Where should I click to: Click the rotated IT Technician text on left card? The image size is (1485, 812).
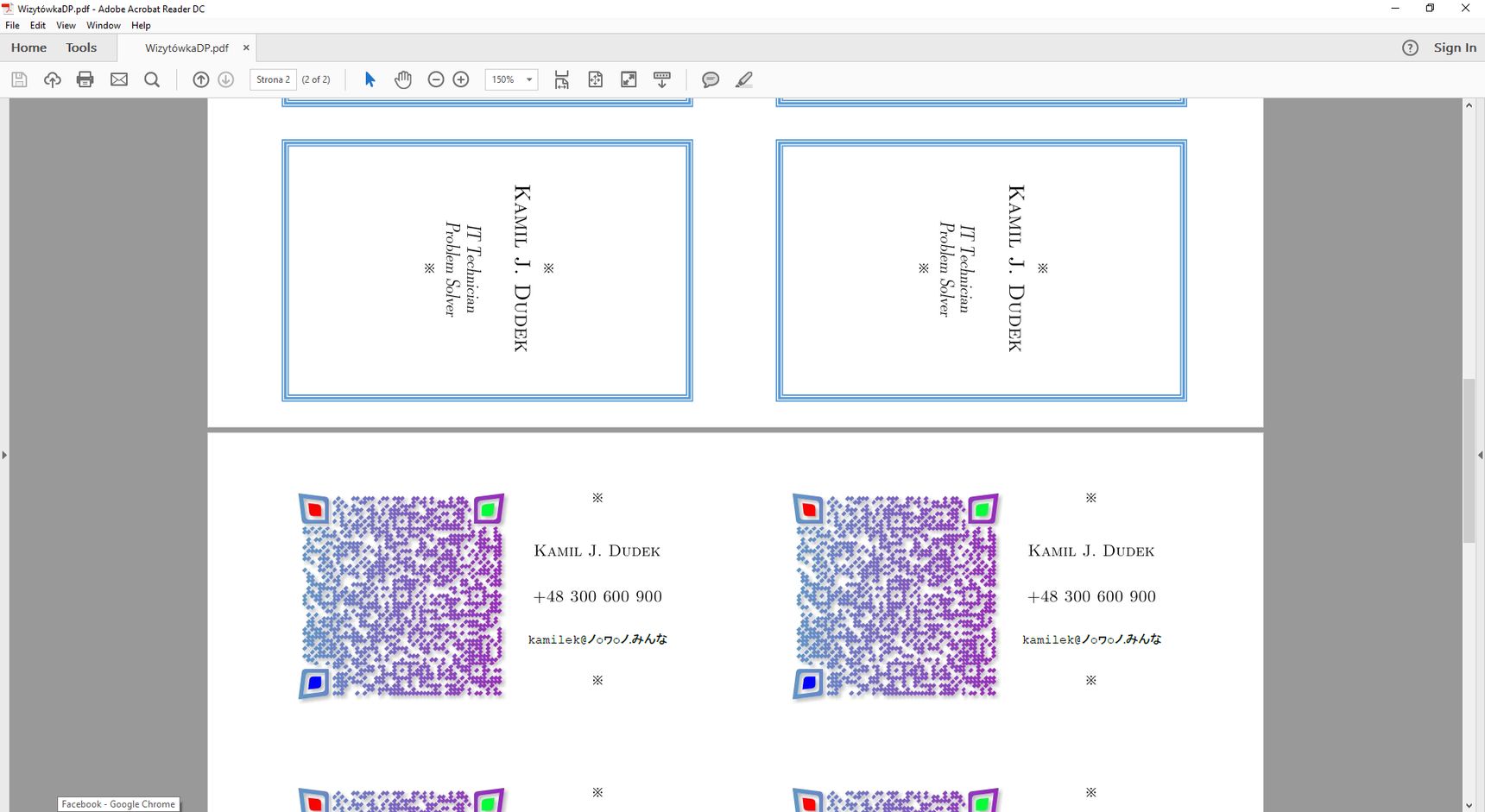click(x=472, y=269)
